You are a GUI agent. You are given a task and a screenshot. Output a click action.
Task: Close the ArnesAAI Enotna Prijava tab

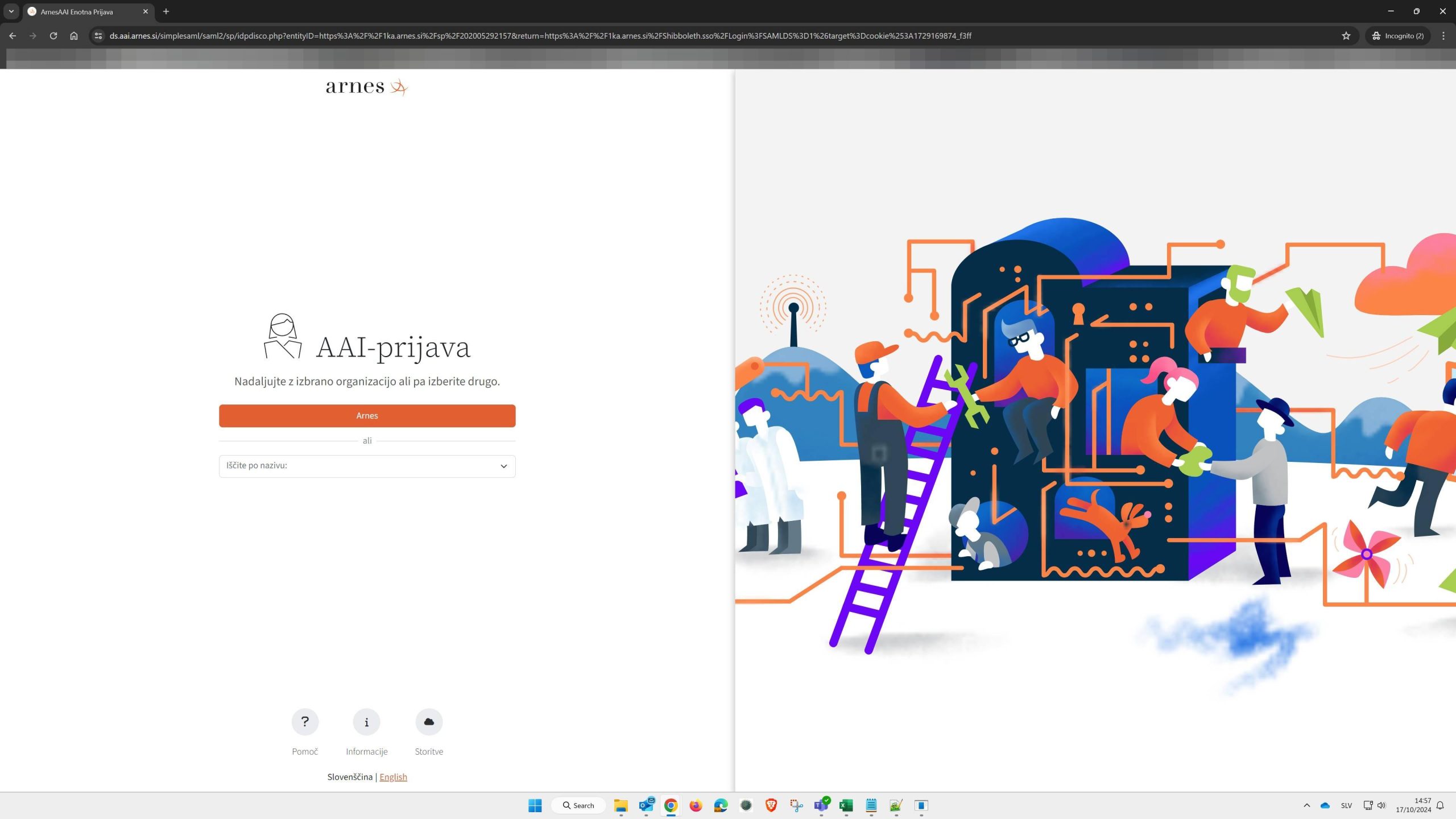(146, 11)
